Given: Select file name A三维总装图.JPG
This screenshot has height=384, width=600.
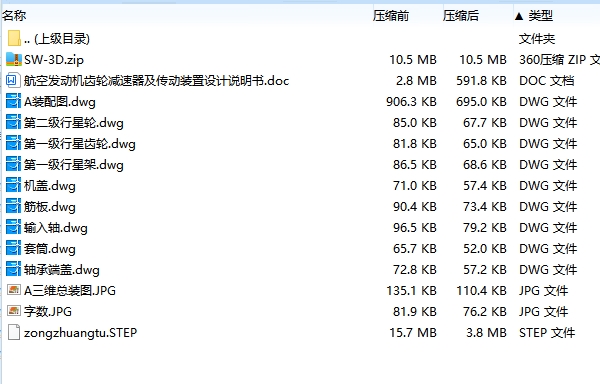Looking at the screenshot, I should click(x=70, y=291).
